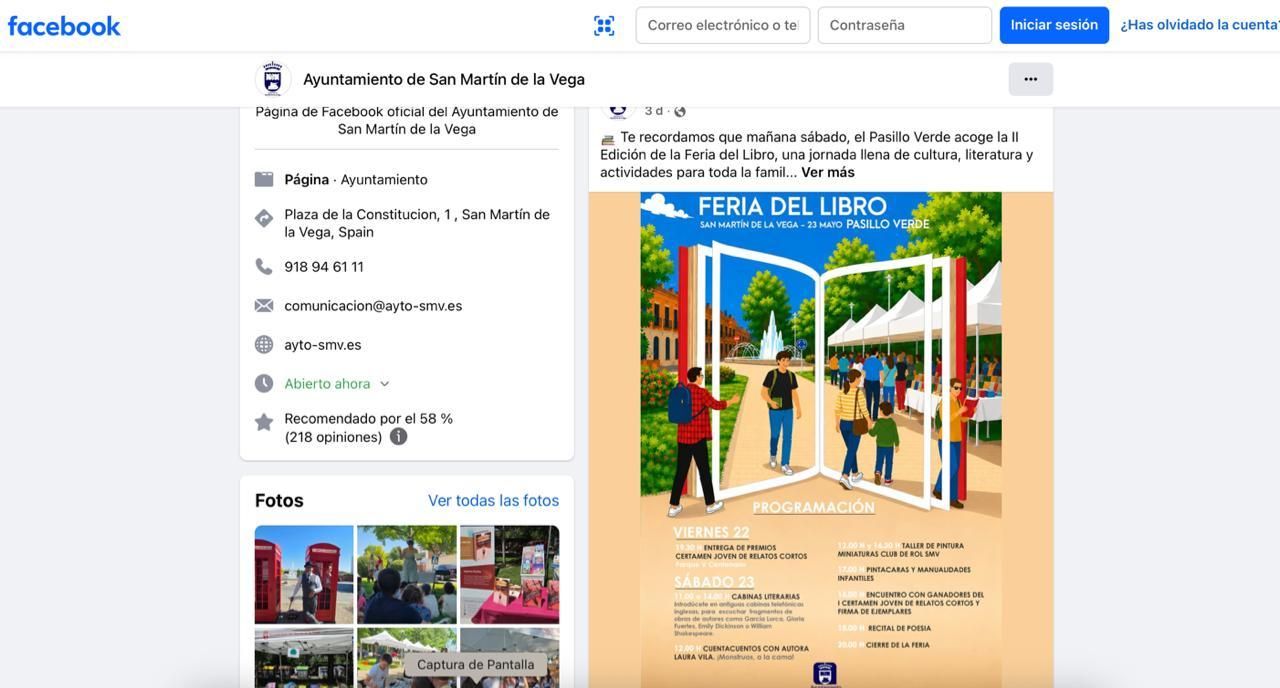The height and width of the screenshot is (688, 1280).
Task: Click the address directions icon
Action: click(264, 218)
